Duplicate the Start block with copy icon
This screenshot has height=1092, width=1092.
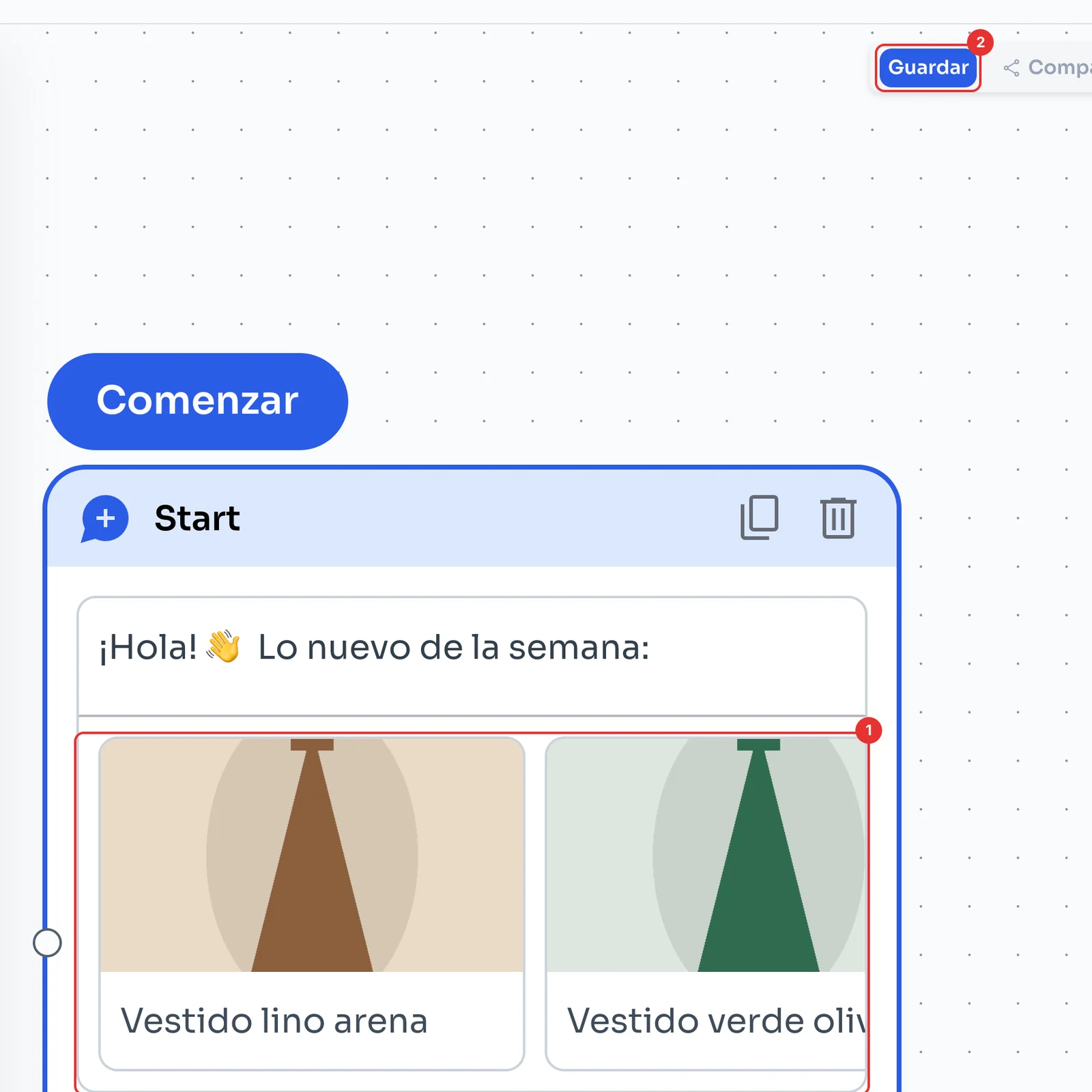[760, 517]
